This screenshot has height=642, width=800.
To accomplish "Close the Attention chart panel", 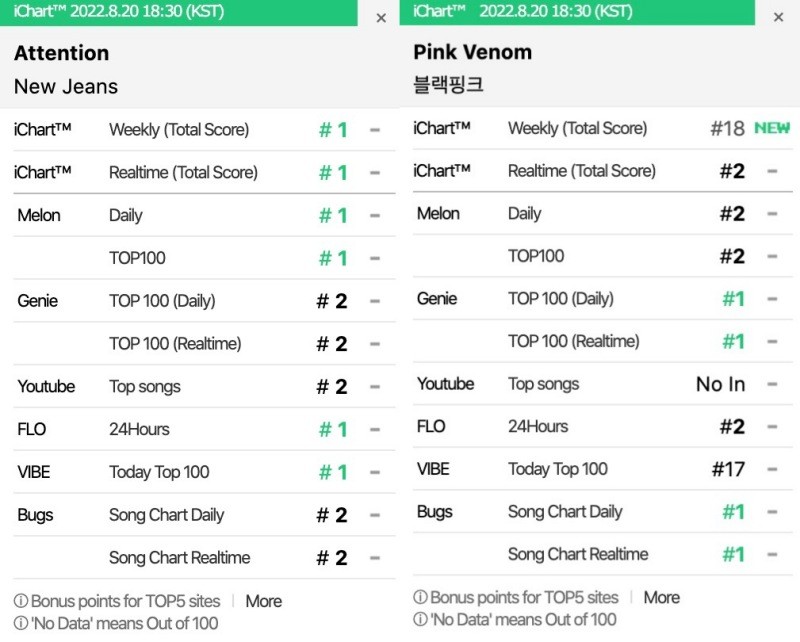I will tap(381, 18).
